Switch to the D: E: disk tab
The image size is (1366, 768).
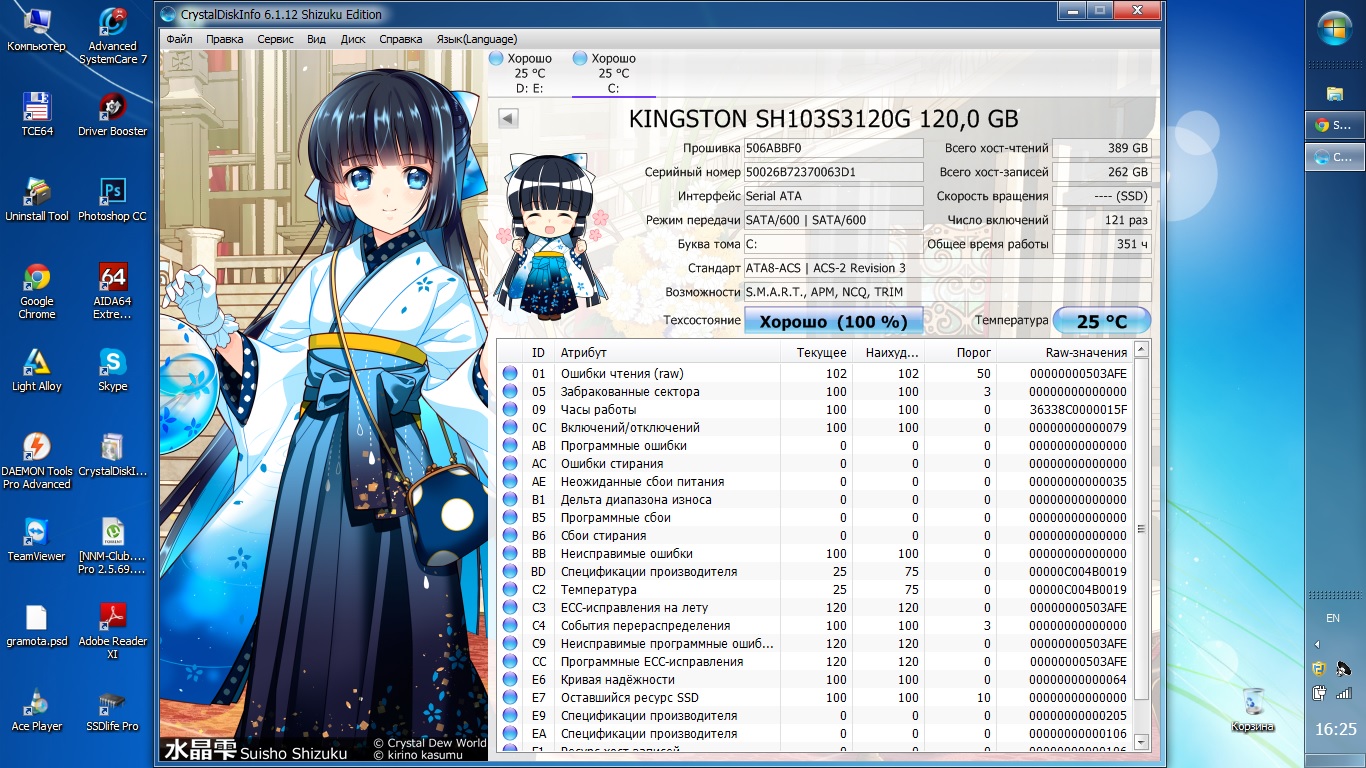pos(530,74)
